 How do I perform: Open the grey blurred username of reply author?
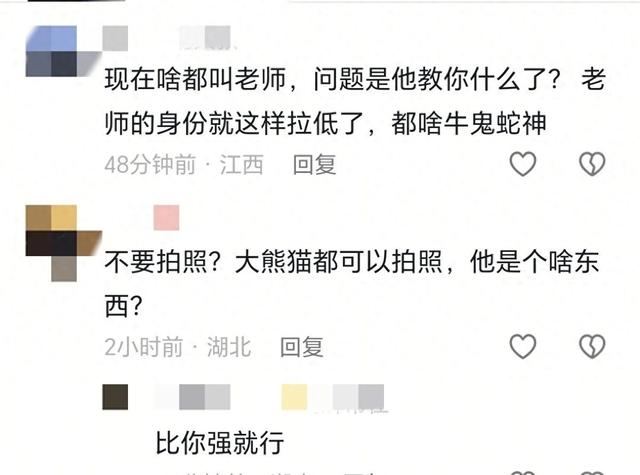coord(192,397)
